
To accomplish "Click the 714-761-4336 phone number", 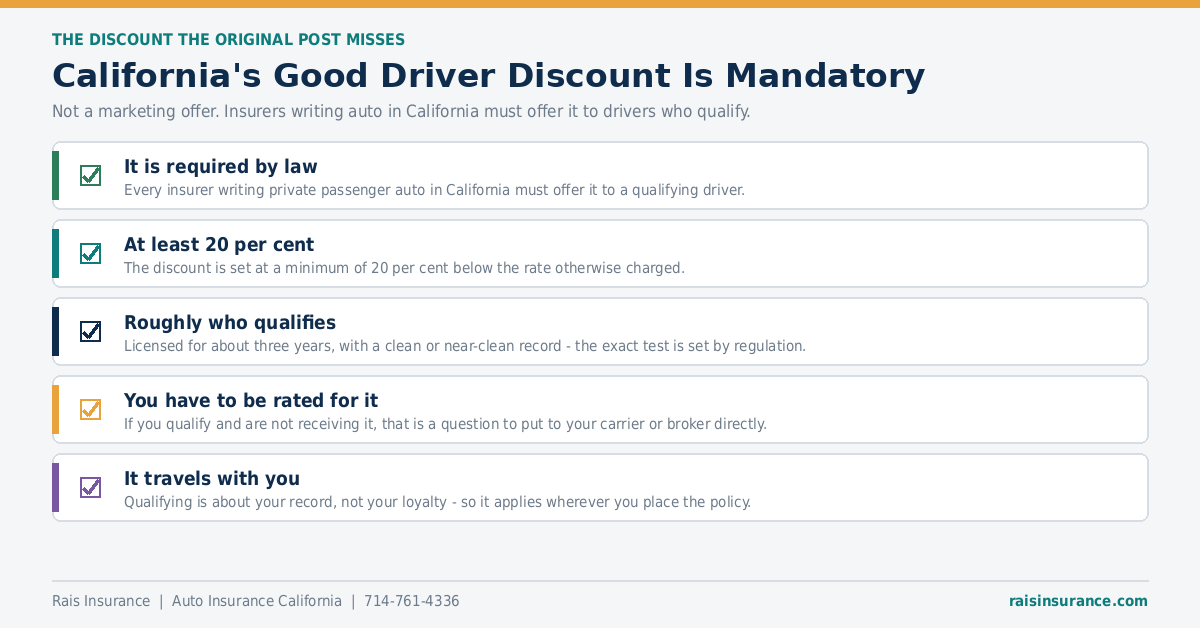I will 412,601.
